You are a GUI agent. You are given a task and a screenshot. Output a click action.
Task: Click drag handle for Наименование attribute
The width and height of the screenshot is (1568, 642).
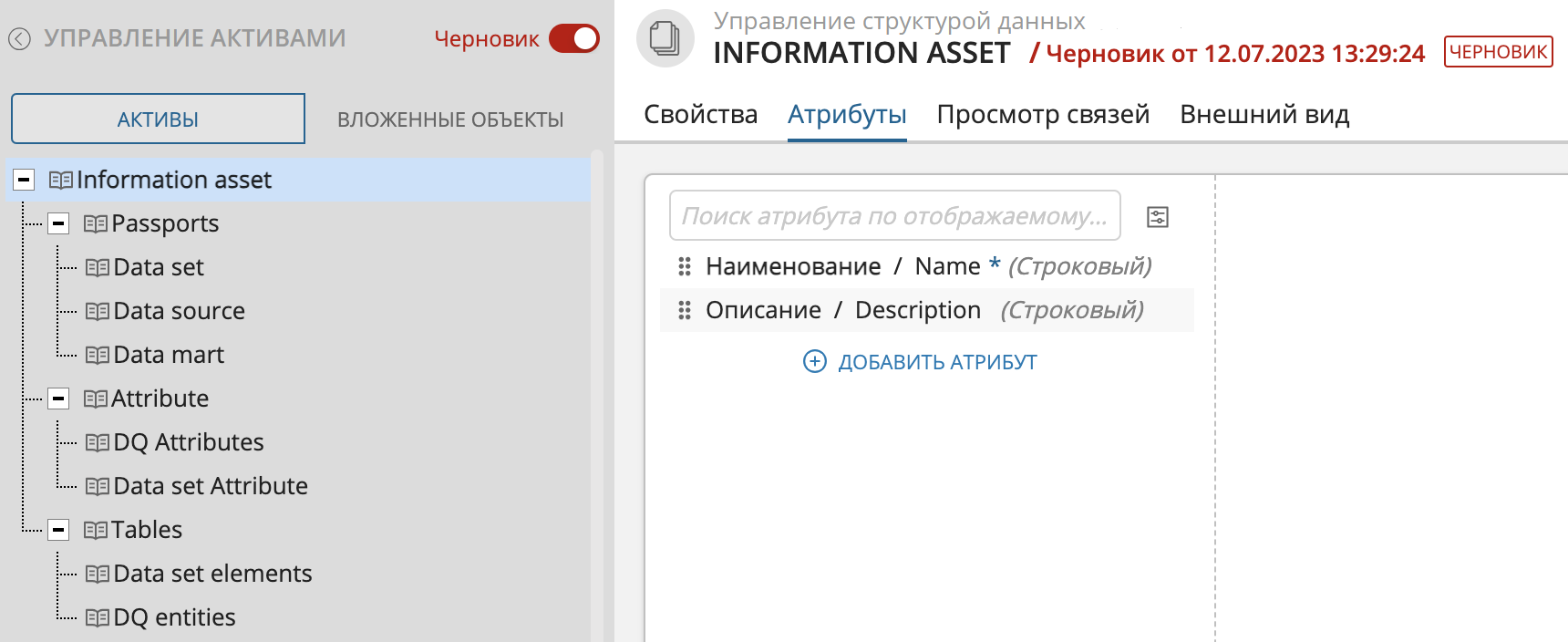click(685, 266)
